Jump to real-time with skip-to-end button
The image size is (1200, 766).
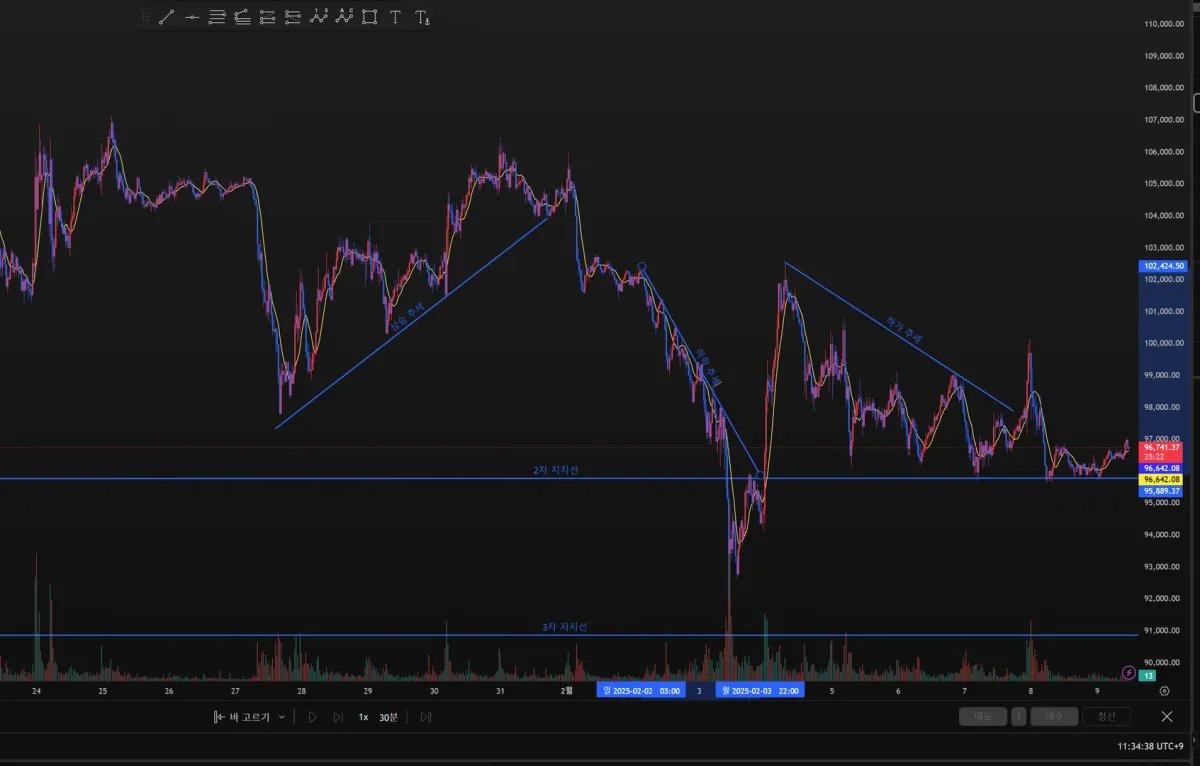tap(426, 717)
